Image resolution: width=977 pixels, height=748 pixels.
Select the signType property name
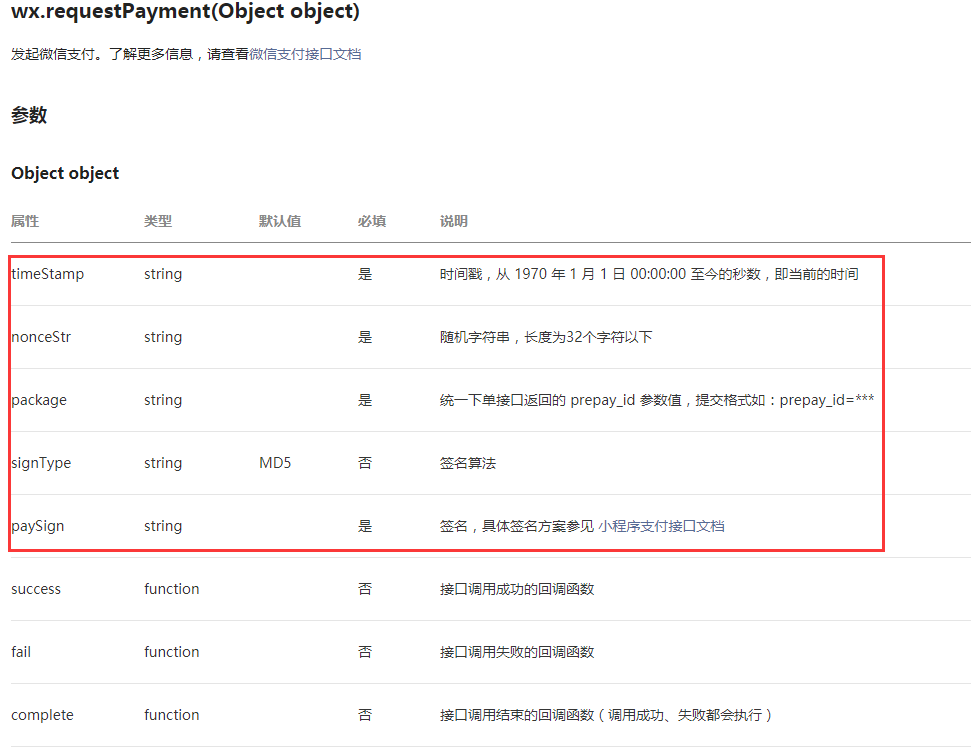(x=41, y=463)
